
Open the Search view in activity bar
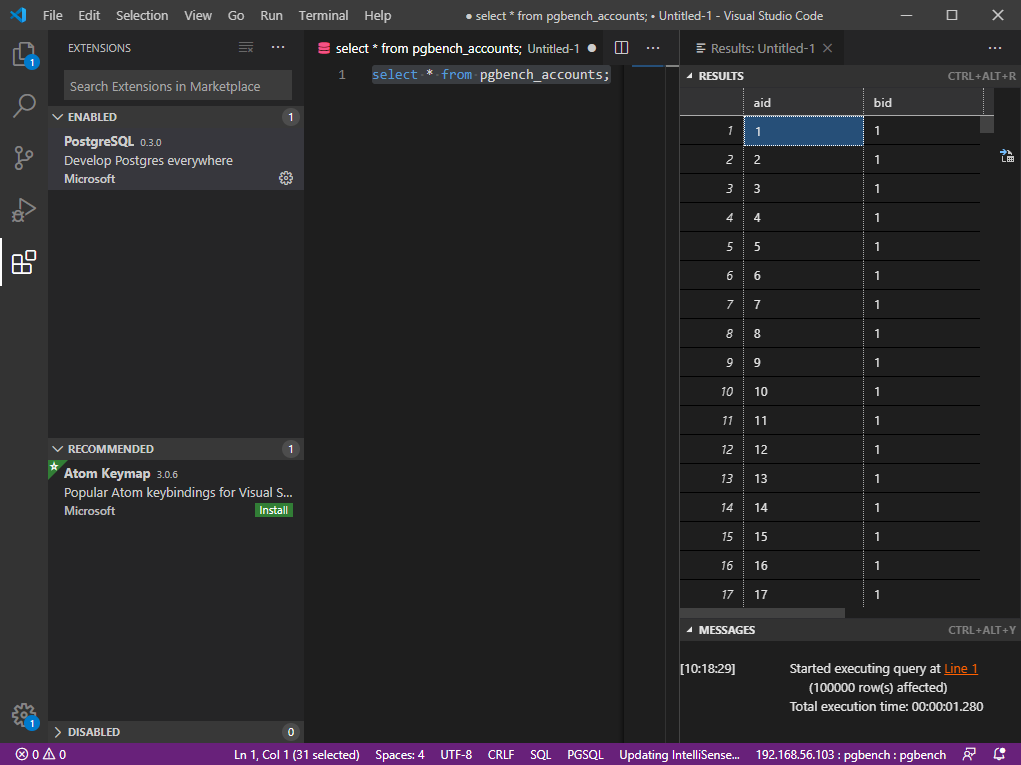pyautogui.click(x=24, y=105)
